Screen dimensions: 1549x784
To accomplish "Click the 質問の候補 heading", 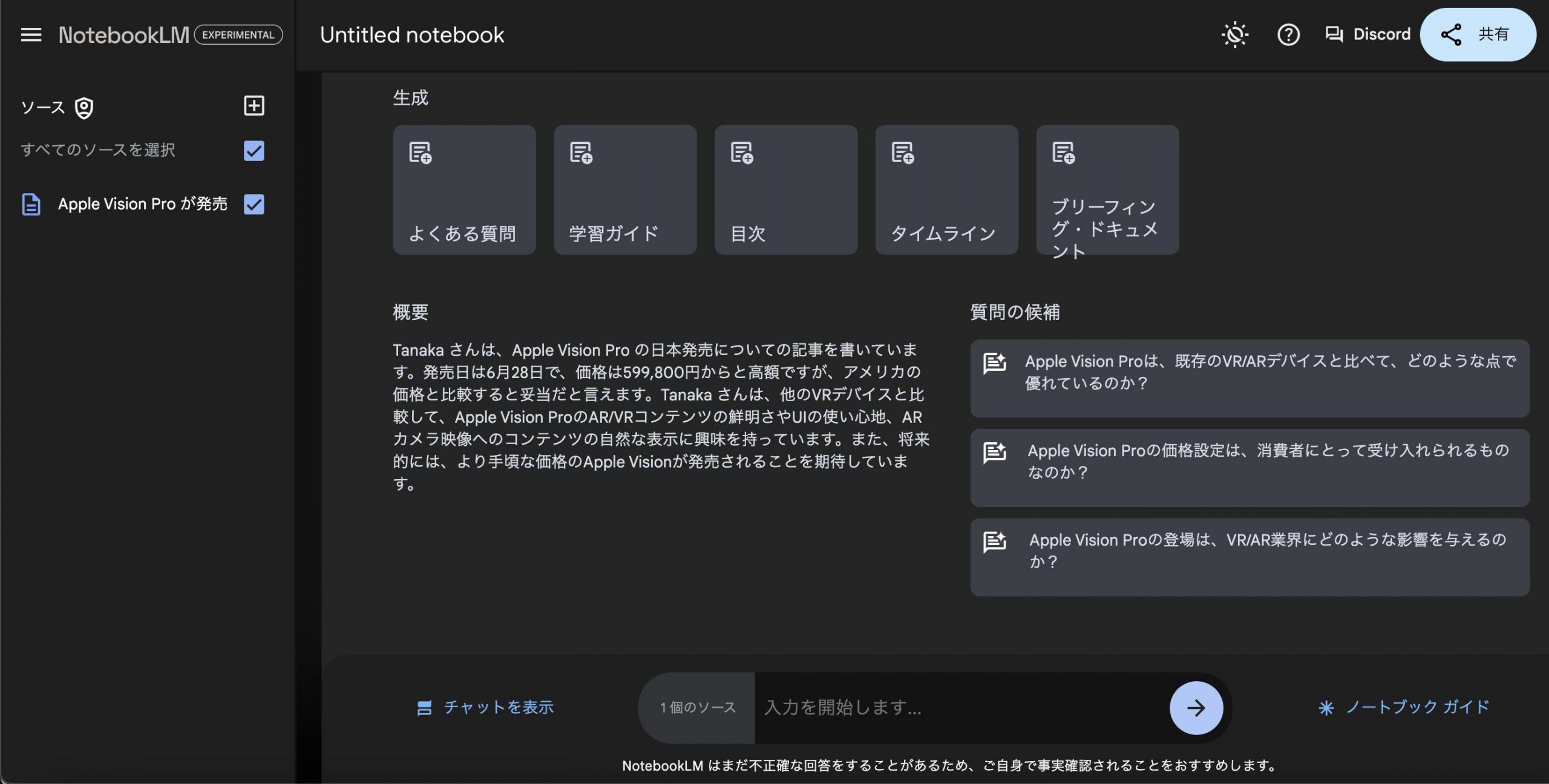I will click(x=1015, y=312).
